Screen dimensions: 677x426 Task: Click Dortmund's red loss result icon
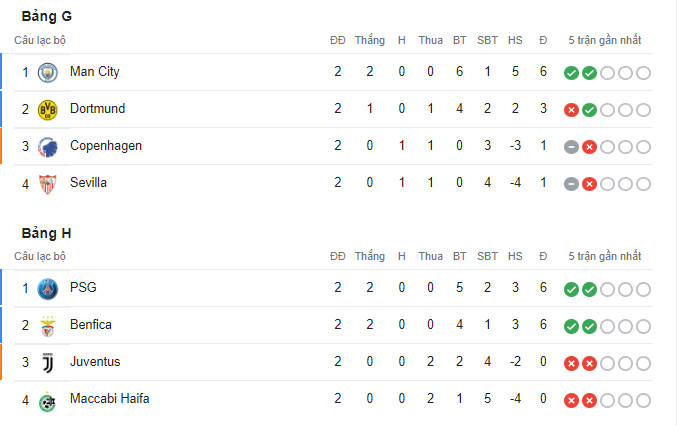[571, 110]
